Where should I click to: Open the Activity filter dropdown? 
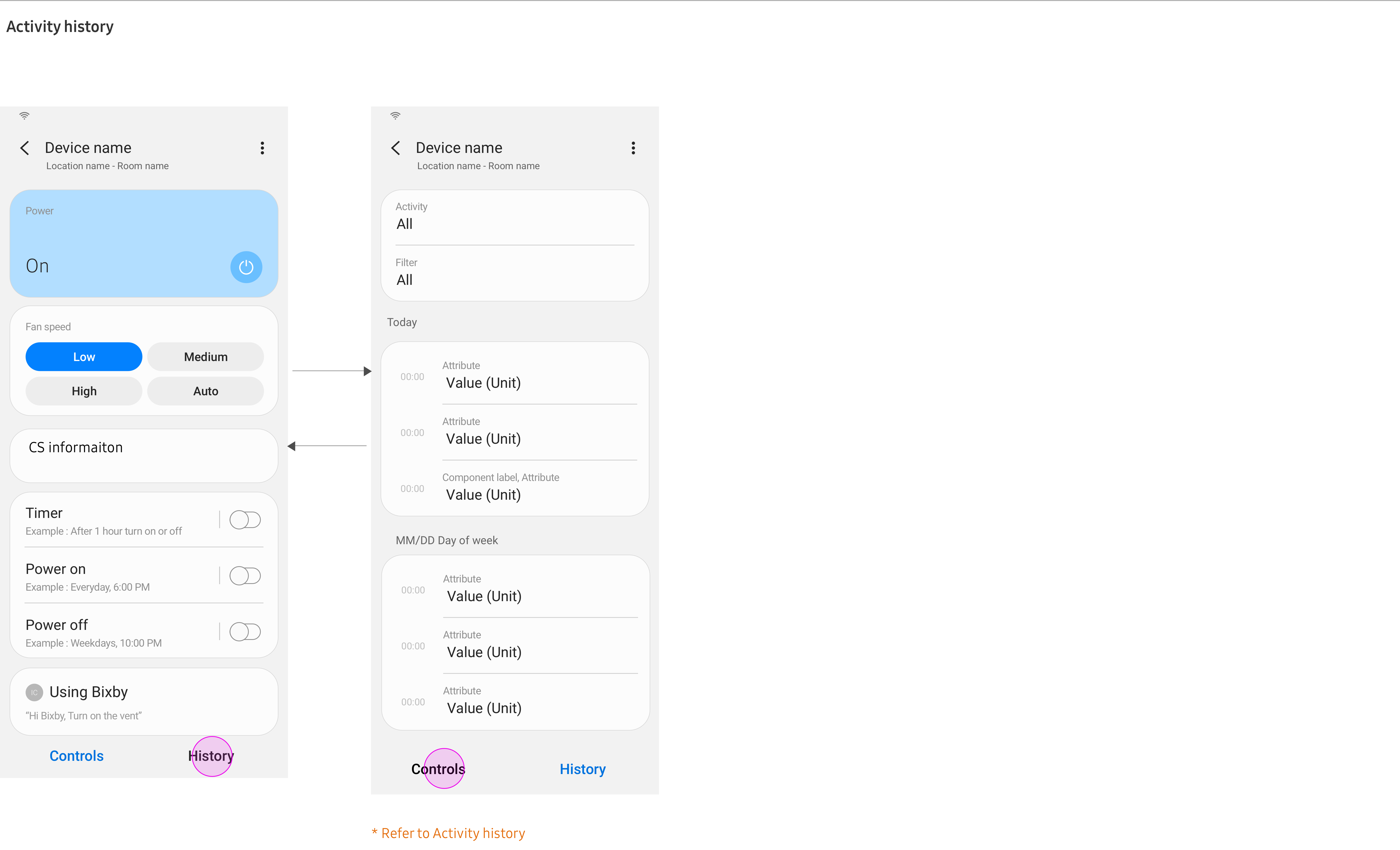point(514,217)
